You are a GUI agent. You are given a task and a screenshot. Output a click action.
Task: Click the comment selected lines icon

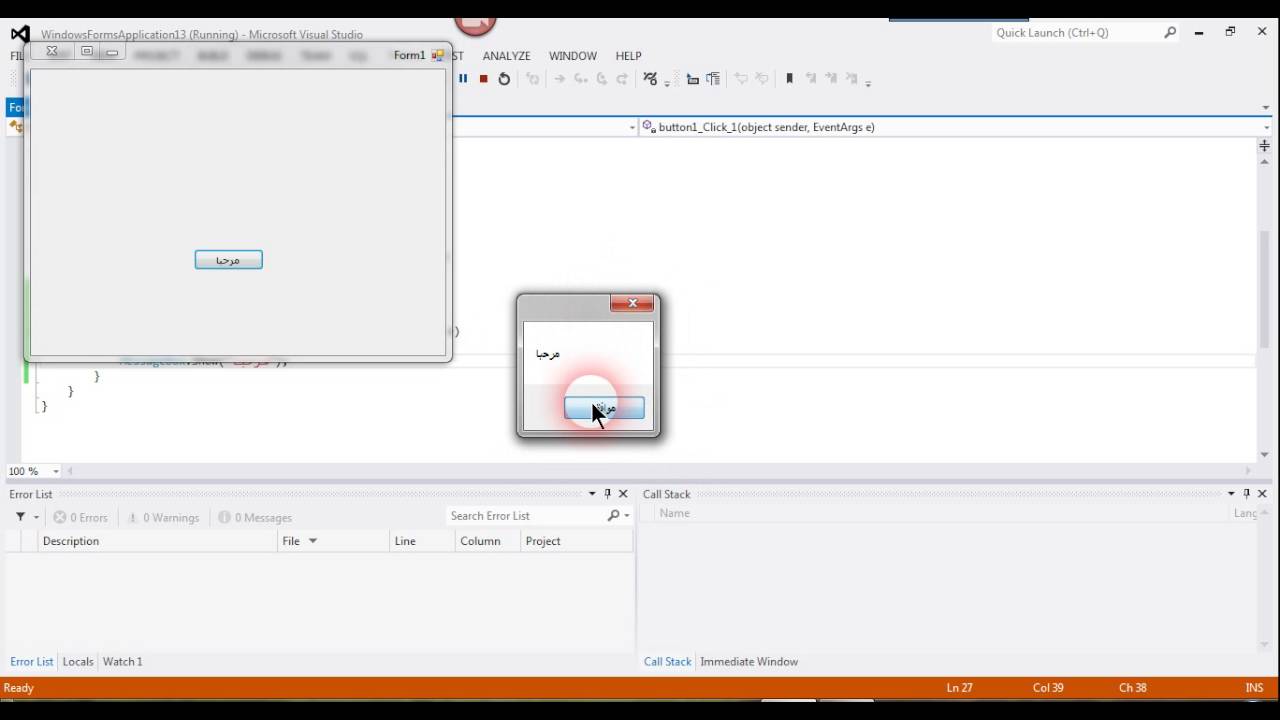[x=741, y=79]
